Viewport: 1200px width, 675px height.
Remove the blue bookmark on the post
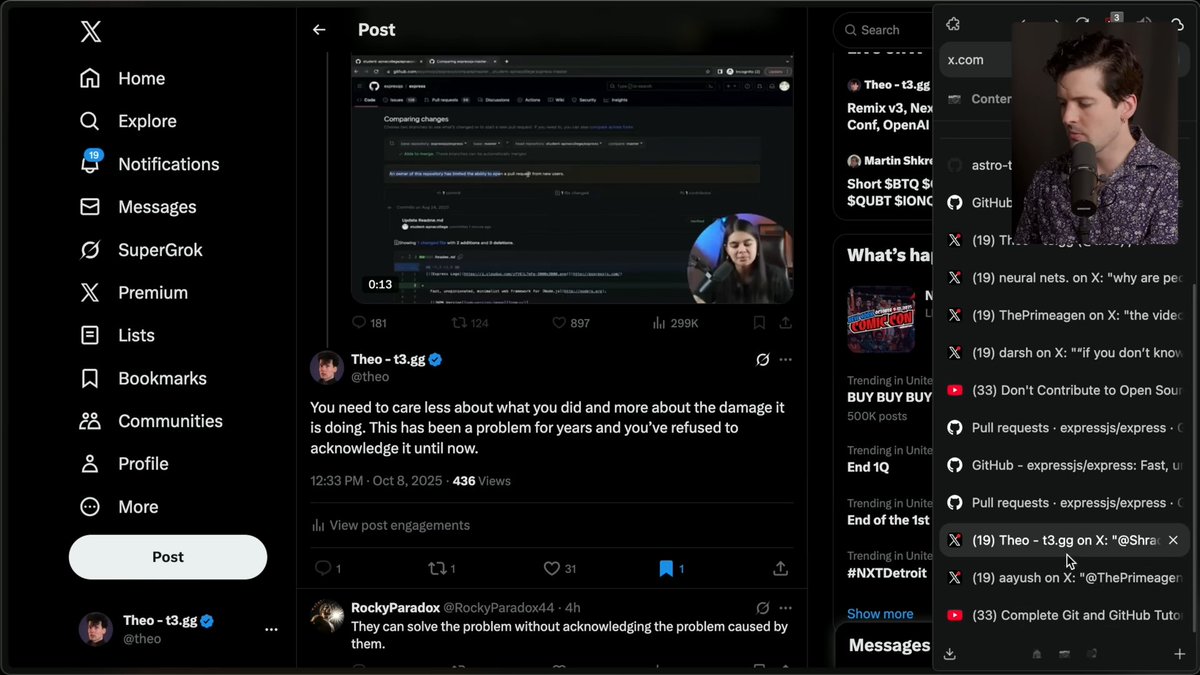click(666, 568)
